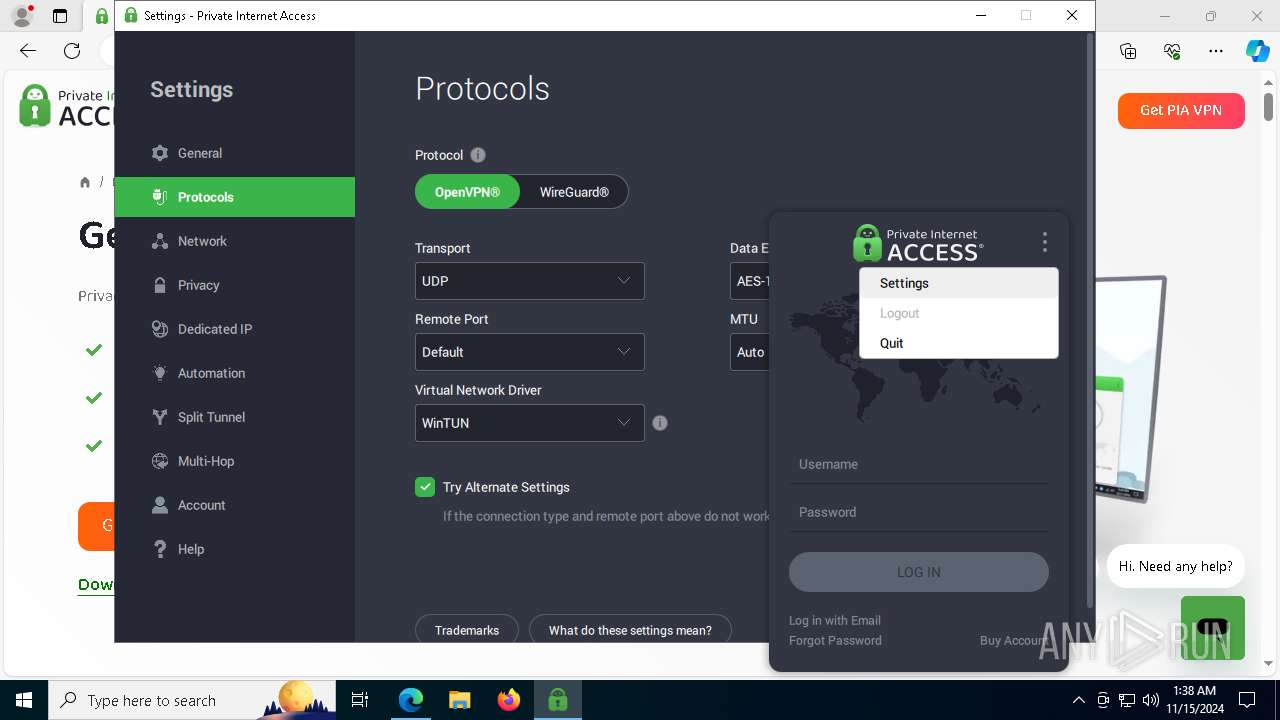Image resolution: width=1280 pixels, height=720 pixels.
Task: Click info icon next to Protocol label
Action: point(478,155)
